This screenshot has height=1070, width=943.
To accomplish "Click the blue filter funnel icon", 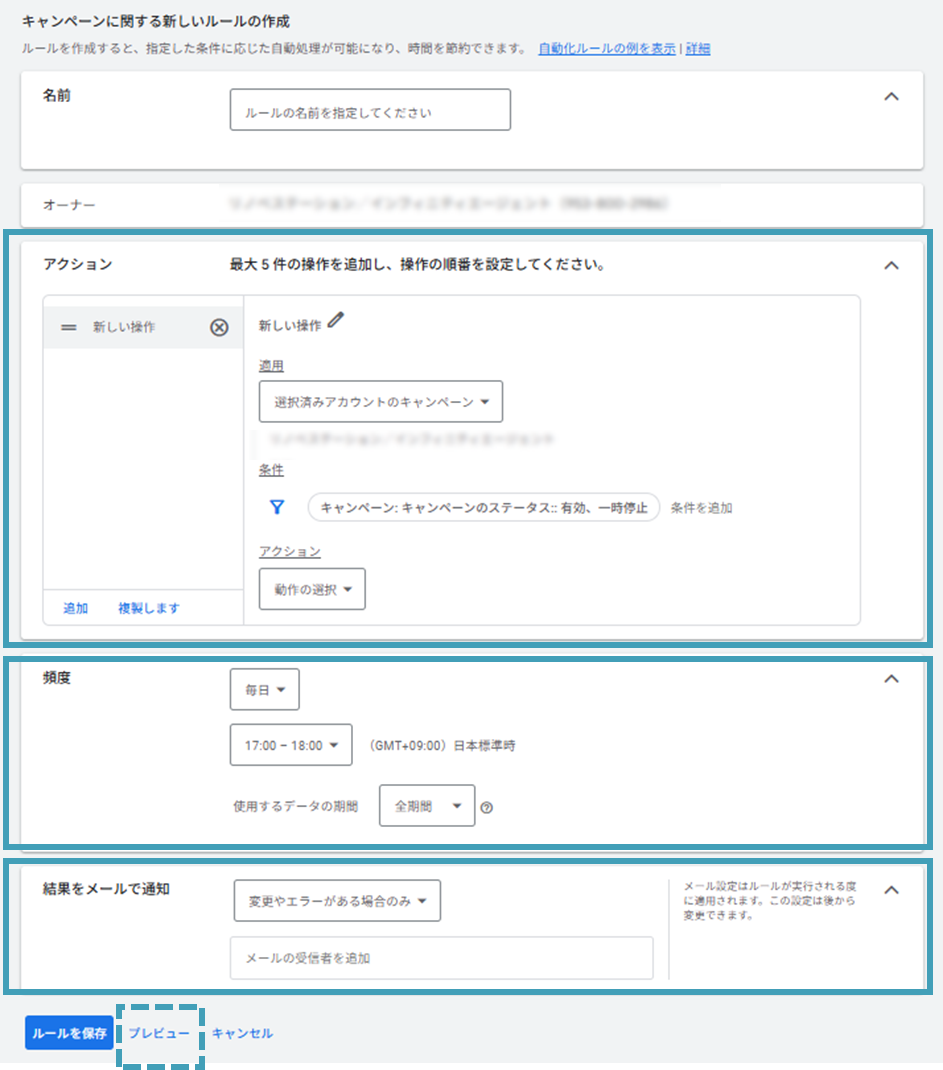I will pos(277,507).
